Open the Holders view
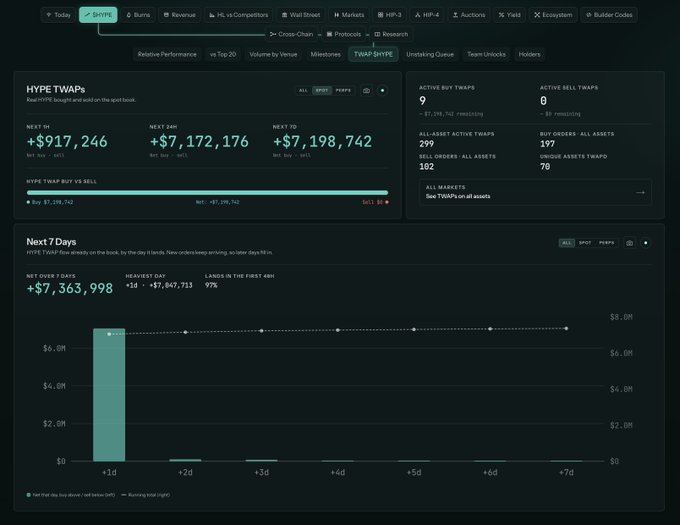This screenshot has height=525, width=680. click(x=530, y=54)
